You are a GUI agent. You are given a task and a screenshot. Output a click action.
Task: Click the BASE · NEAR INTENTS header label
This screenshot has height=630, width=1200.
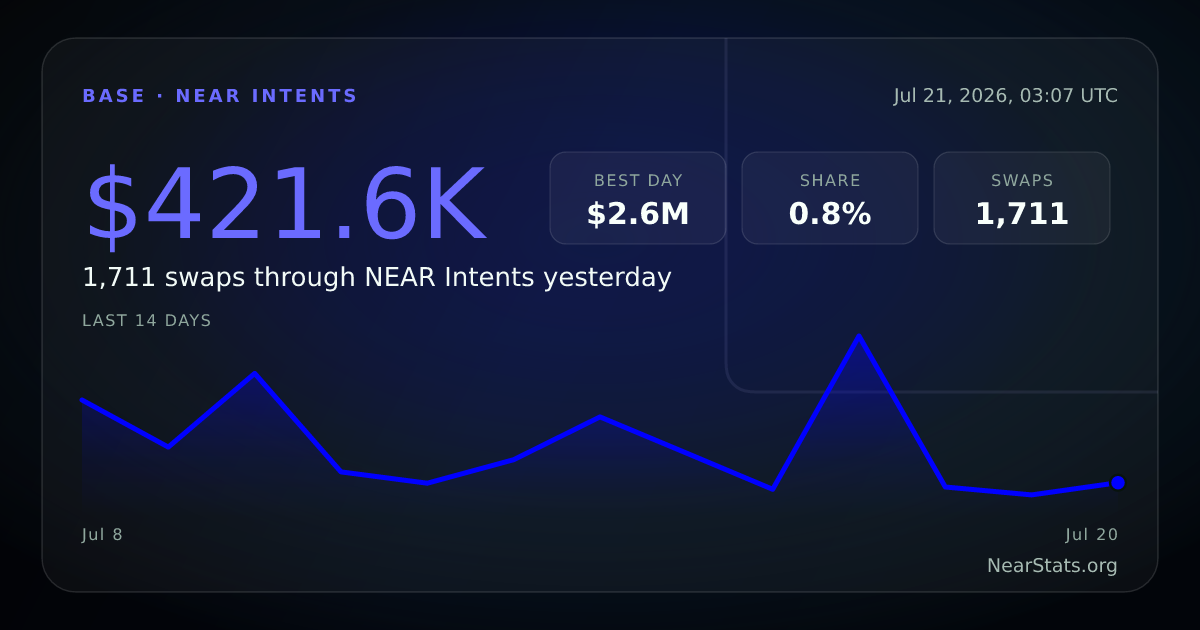click(220, 96)
